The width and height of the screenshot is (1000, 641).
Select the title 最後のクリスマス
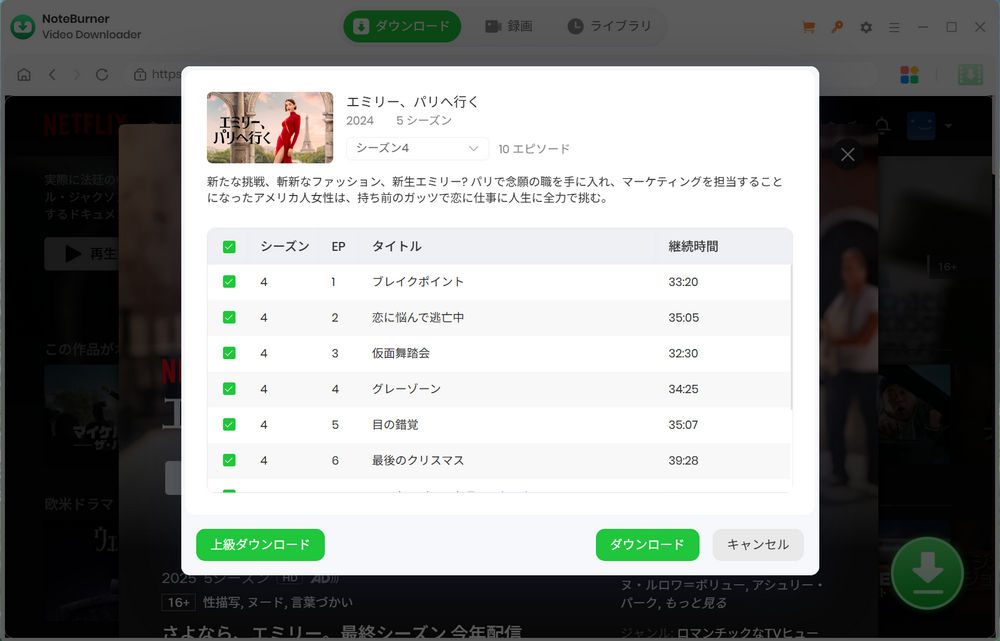(418, 460)
